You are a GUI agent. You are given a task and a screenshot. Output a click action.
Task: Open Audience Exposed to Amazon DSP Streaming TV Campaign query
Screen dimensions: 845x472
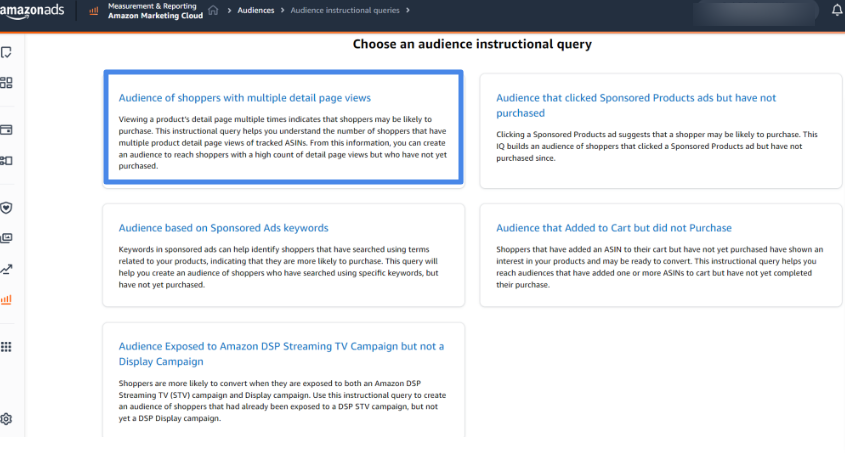(281, 353)
